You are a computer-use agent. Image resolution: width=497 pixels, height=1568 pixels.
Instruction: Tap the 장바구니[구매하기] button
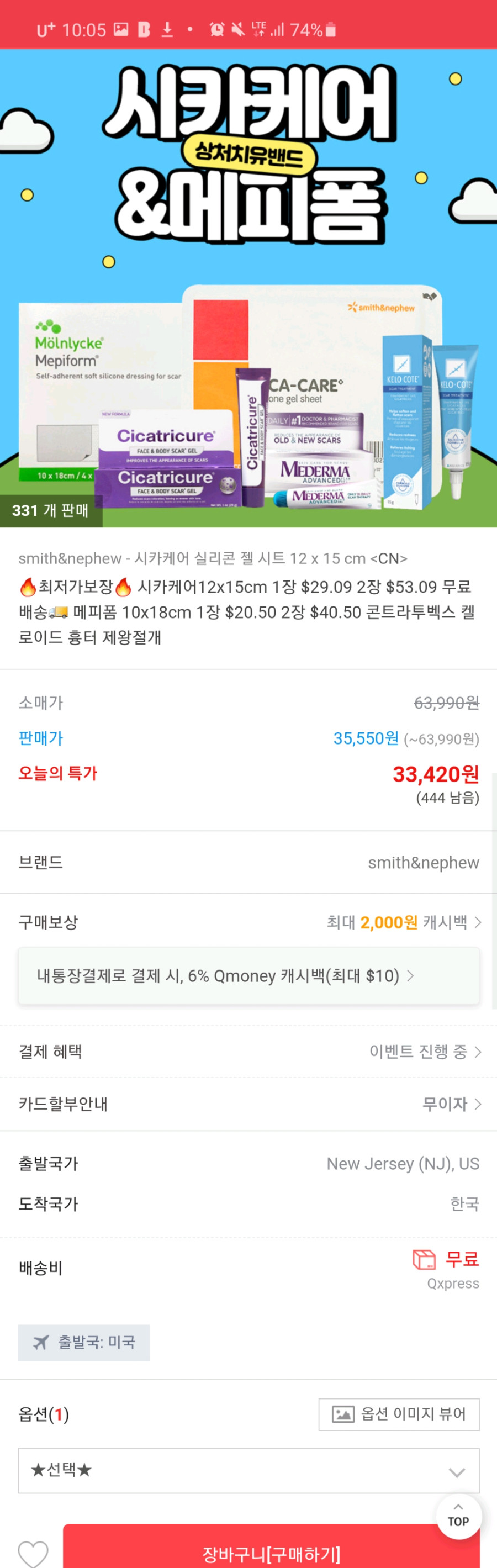click(x=271, y=1549)
